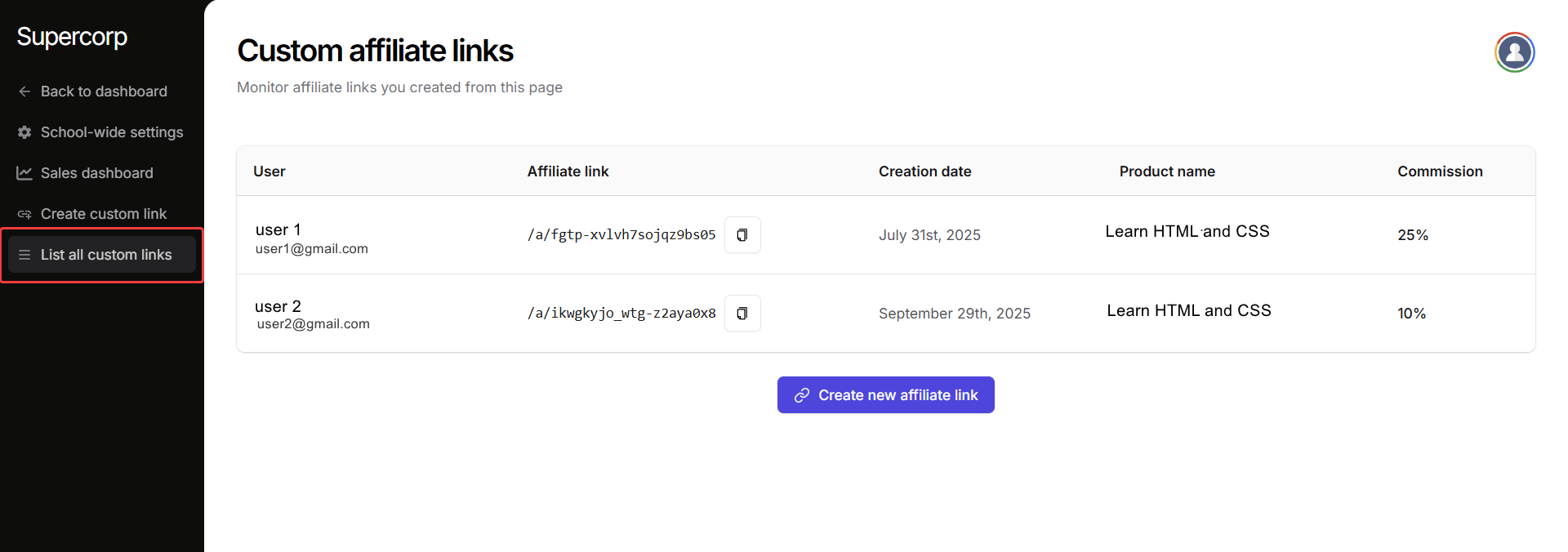1568x552 pixels.
Task: Click the Affiliate link column header
Action: click(x=568, y=171)
